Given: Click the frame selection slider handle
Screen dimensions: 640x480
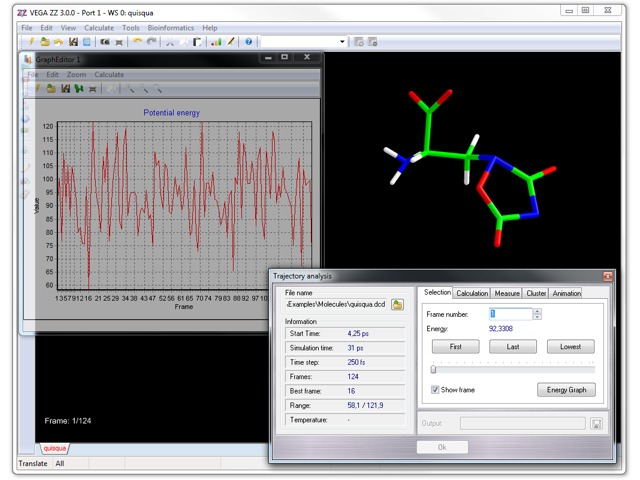Looking at the screenshot, I should [x=433, y=369].
